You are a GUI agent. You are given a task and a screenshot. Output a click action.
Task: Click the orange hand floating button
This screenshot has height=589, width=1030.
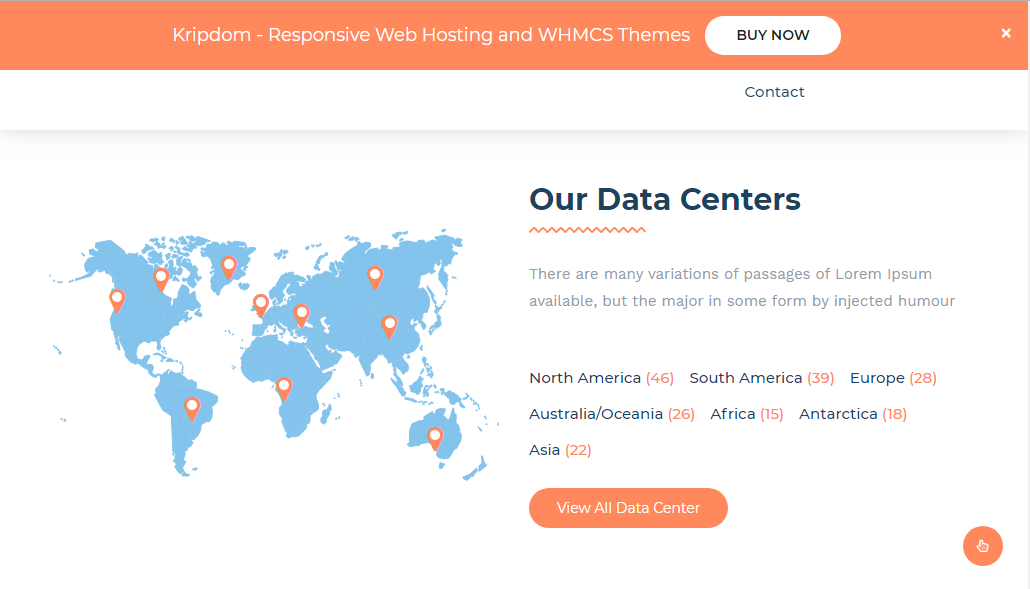coord(982,546)
